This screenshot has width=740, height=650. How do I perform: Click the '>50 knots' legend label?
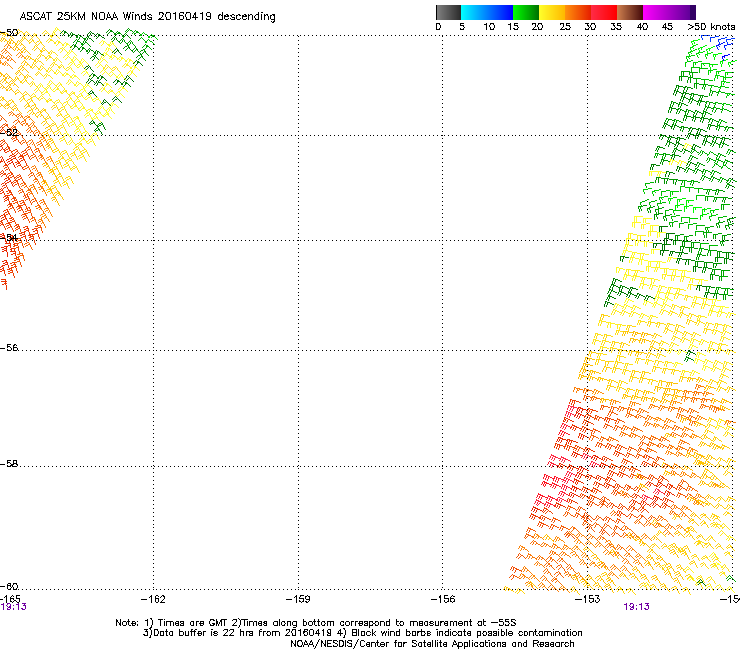pyautogui.click(x=711, y=27)
